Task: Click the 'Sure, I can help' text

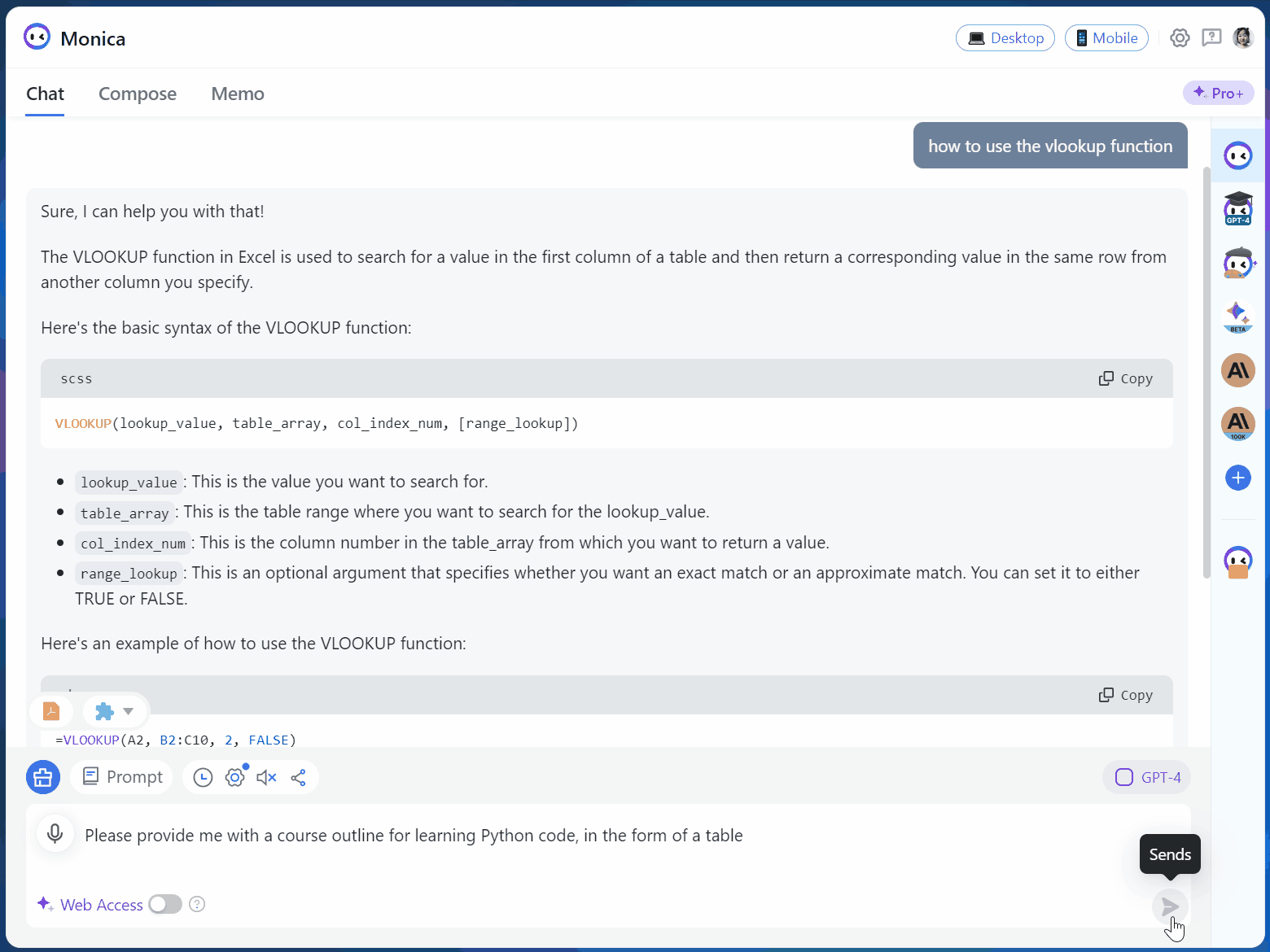Action: point(152,212)
